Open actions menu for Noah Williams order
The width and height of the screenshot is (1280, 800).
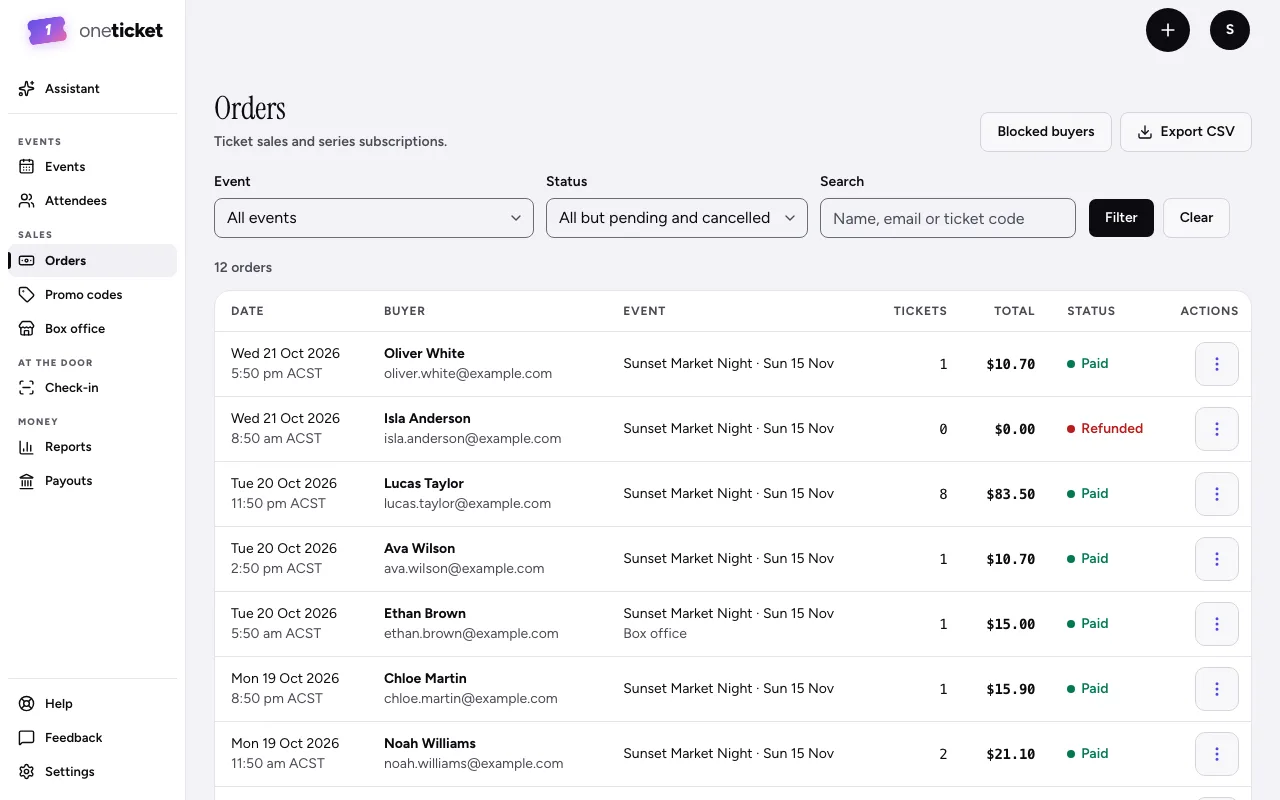tap(1217, 754)
